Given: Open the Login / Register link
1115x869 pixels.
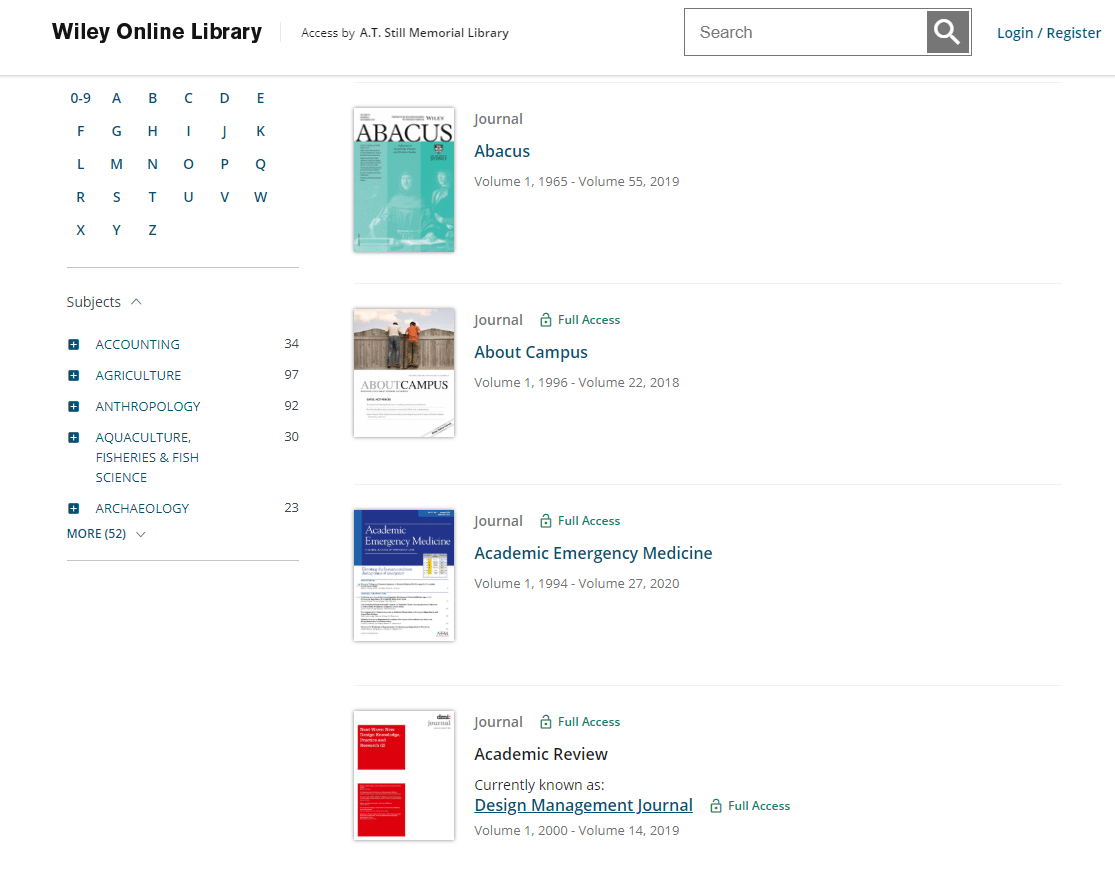Looking at the screenshot, I should pos(1048,32).
